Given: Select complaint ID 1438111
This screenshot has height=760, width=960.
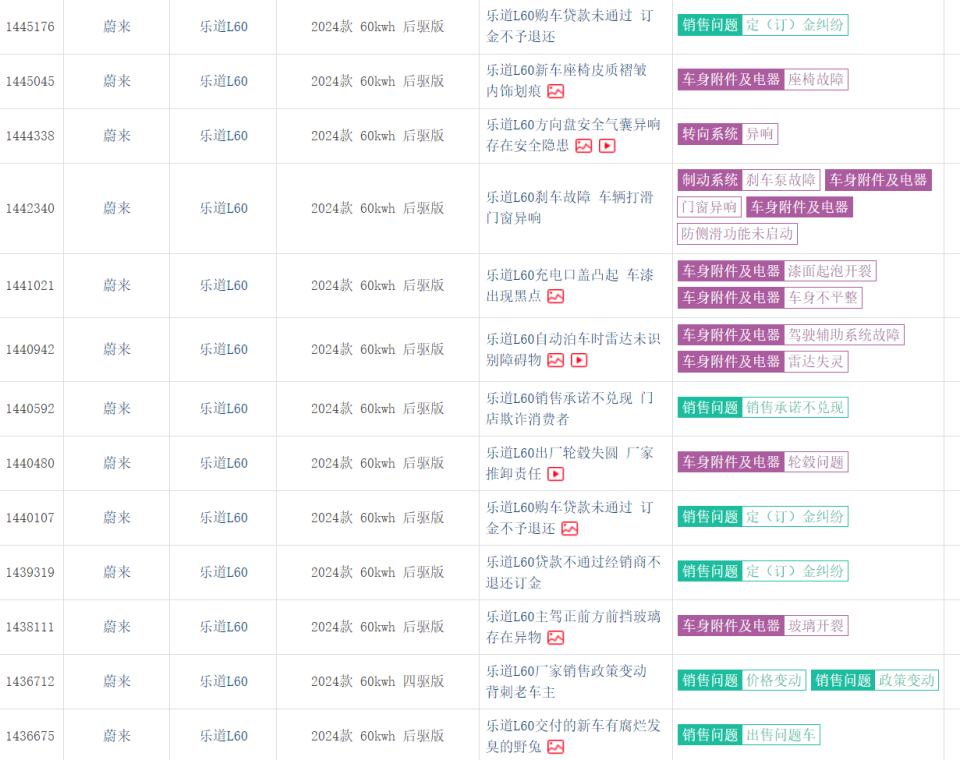Looking at the screenshot, I should tap(30, 626).
